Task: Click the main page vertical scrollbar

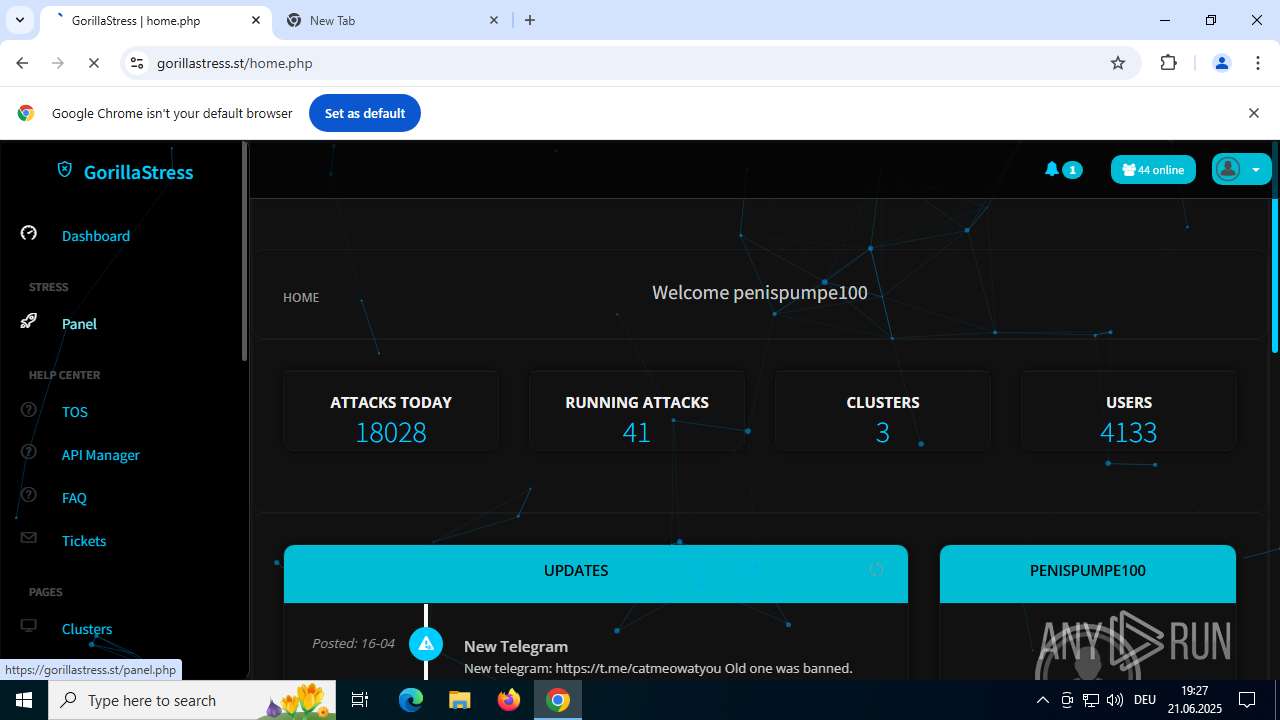Action: point(1275,275)
